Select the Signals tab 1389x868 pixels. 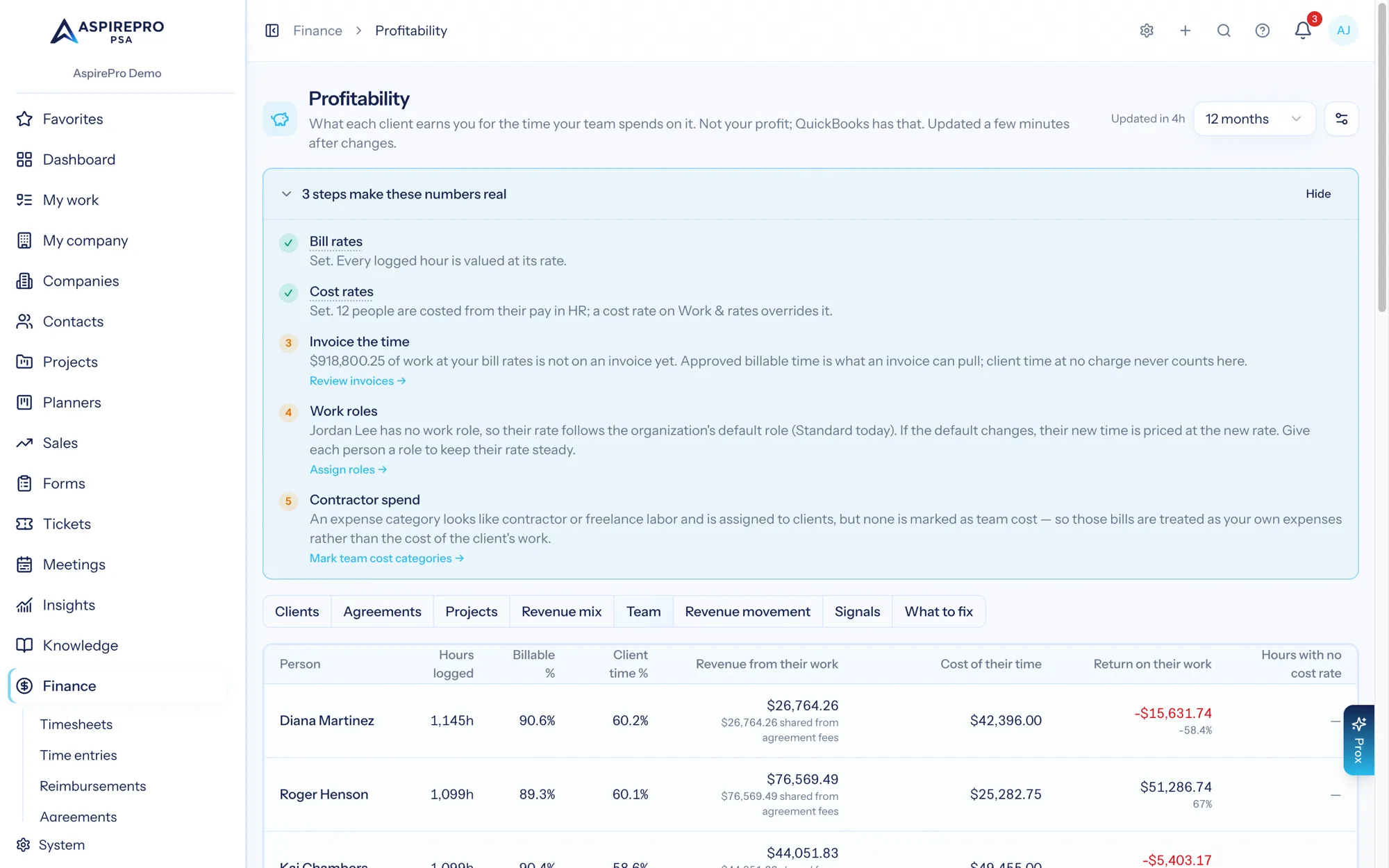(857, 612)
